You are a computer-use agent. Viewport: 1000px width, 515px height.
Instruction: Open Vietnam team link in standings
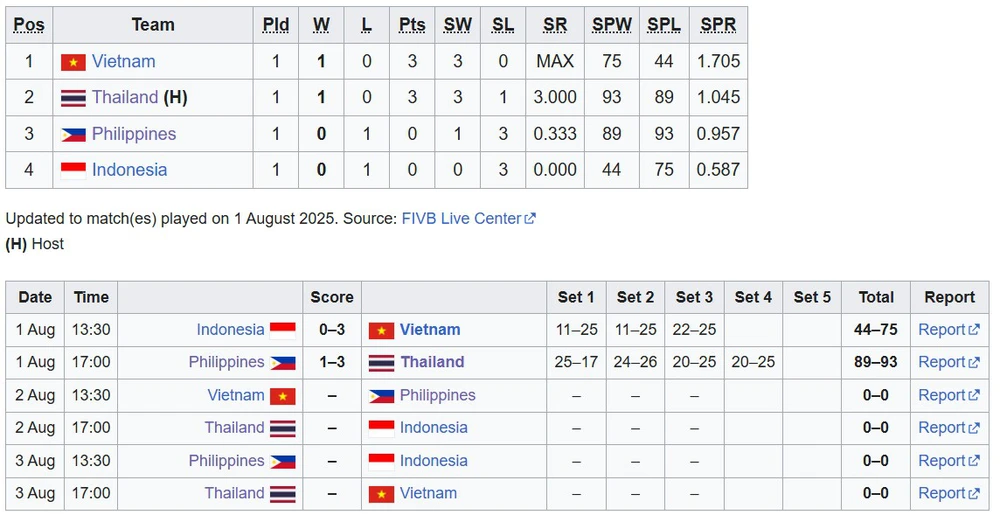[124, 61]
